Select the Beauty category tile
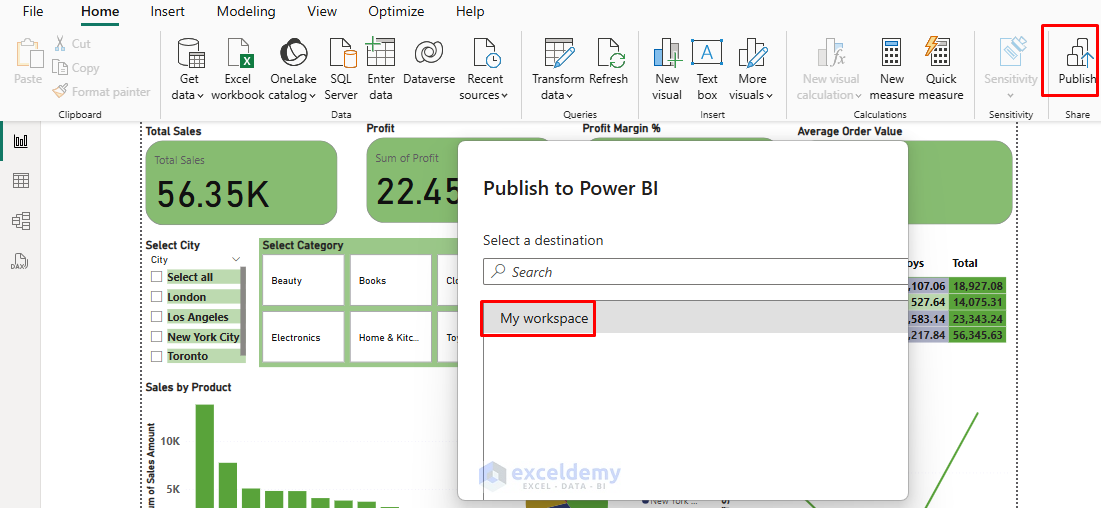 tap(303, 280)
